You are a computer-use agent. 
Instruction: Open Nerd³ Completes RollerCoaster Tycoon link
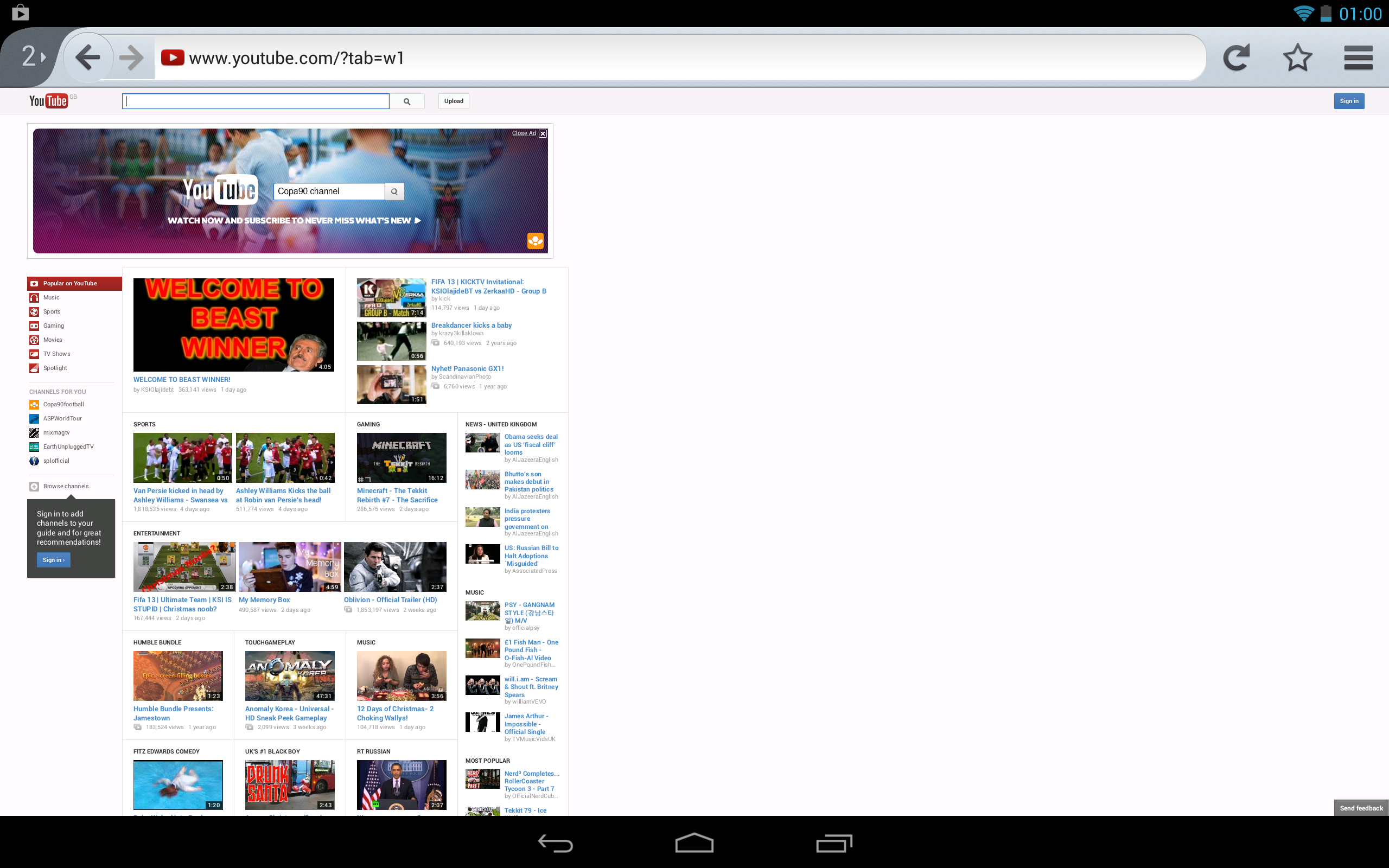coord(532,781)
